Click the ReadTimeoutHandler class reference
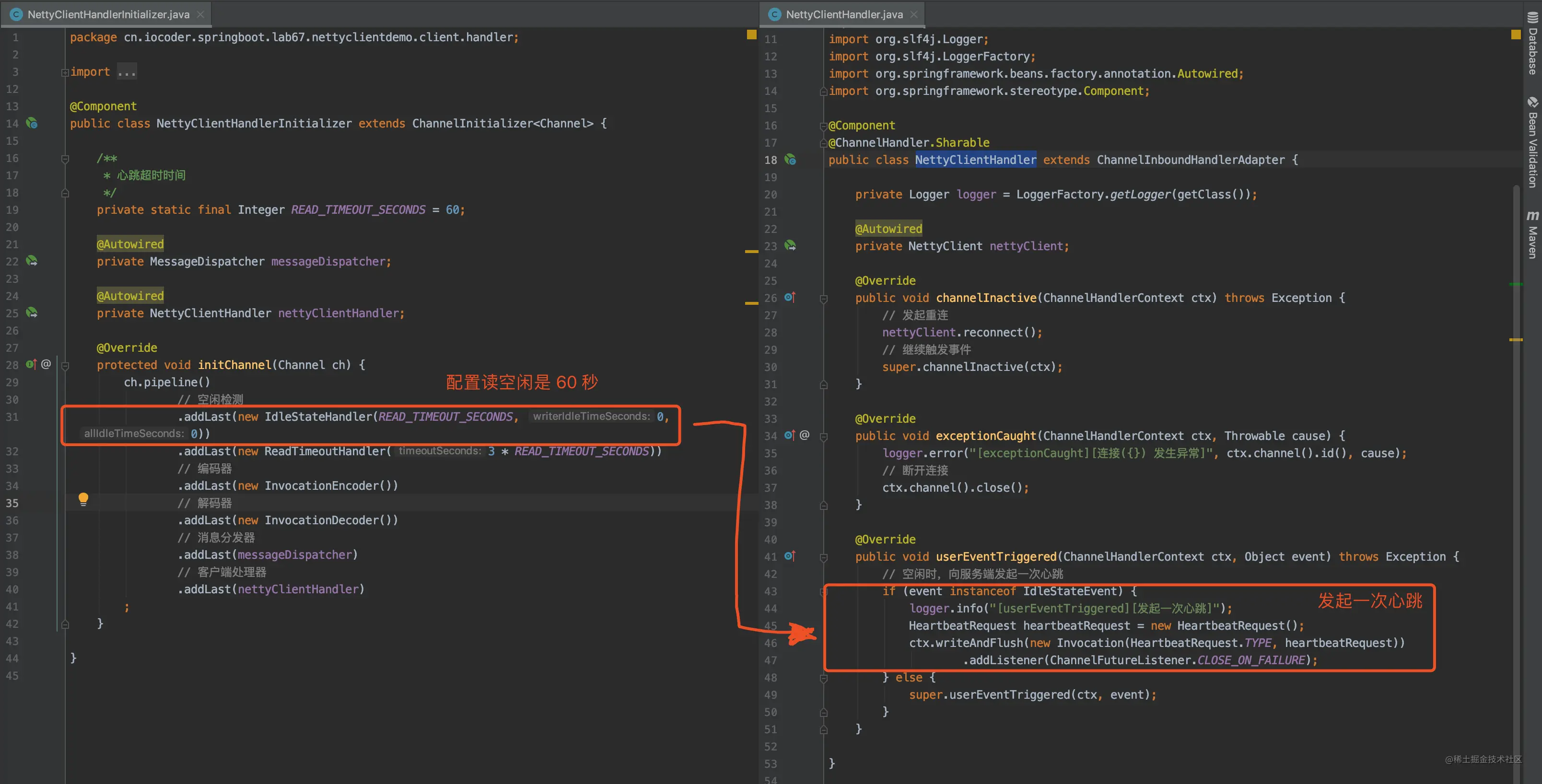The image size is (1542, 784). click(325, 451)
